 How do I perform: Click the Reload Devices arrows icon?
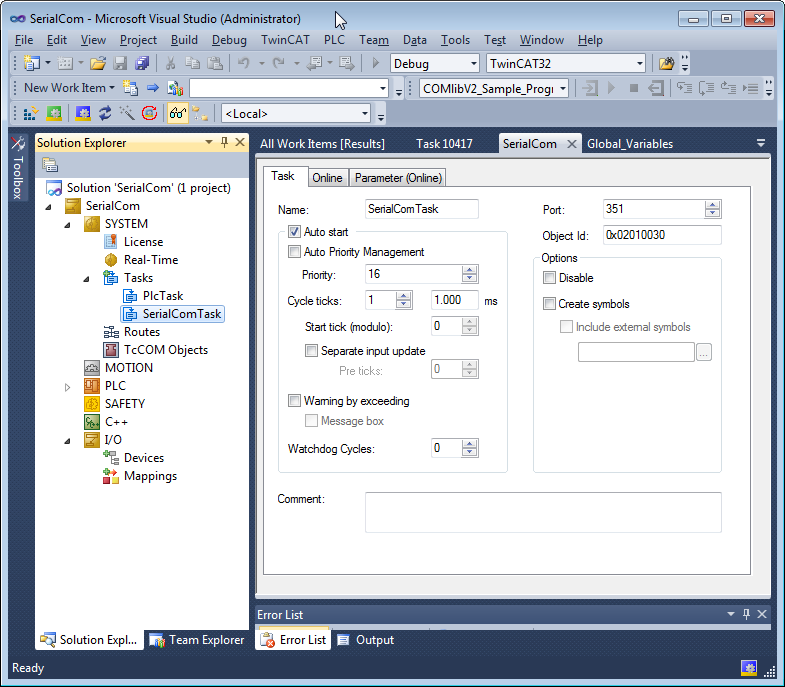pyautogui.click(x=105, y=113)
